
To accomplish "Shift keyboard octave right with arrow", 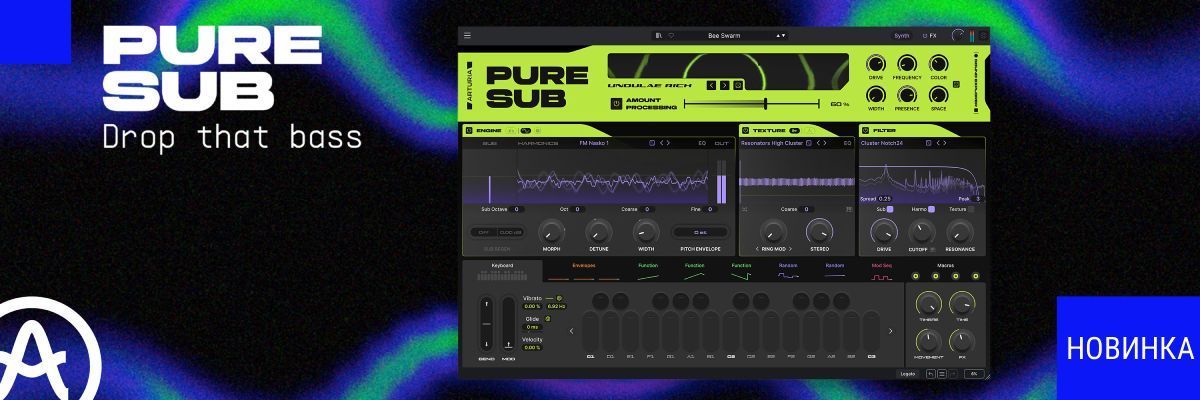I will click(x=891, y=330).
